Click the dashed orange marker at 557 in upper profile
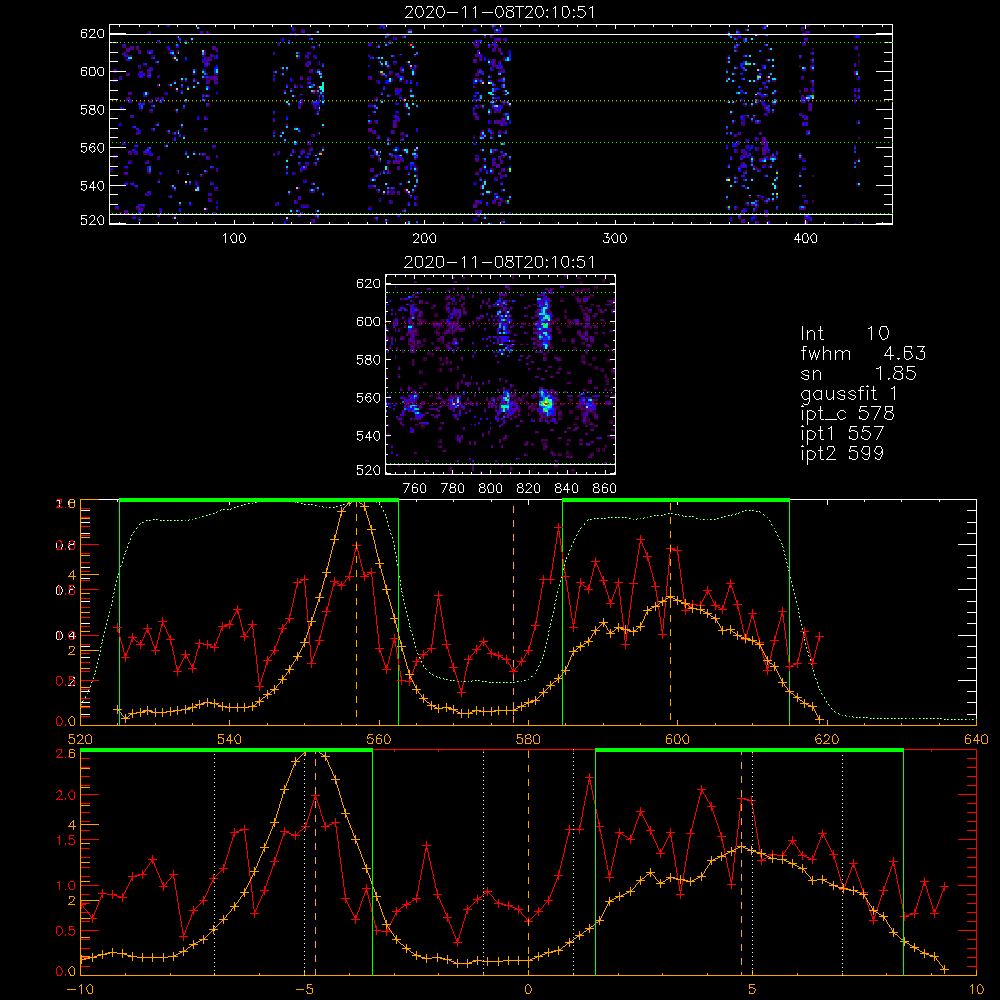 (357, 612)
